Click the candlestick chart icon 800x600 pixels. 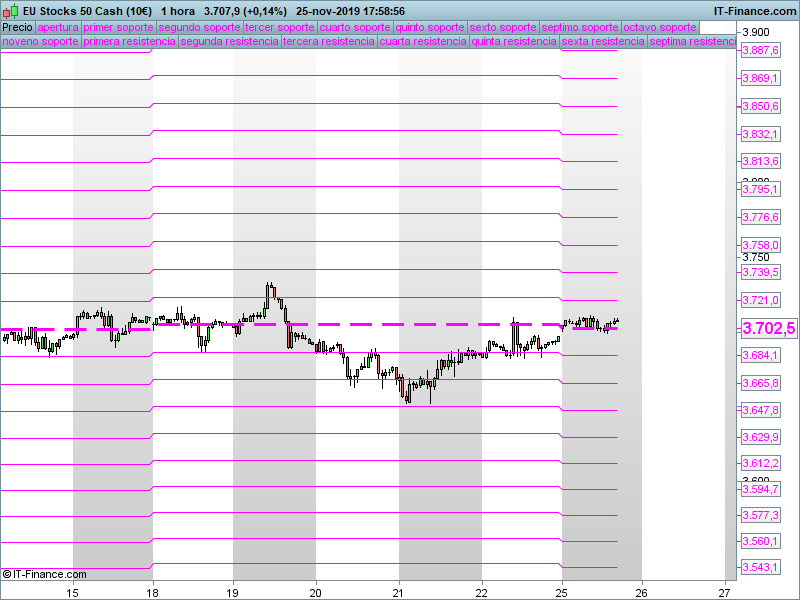10,11
